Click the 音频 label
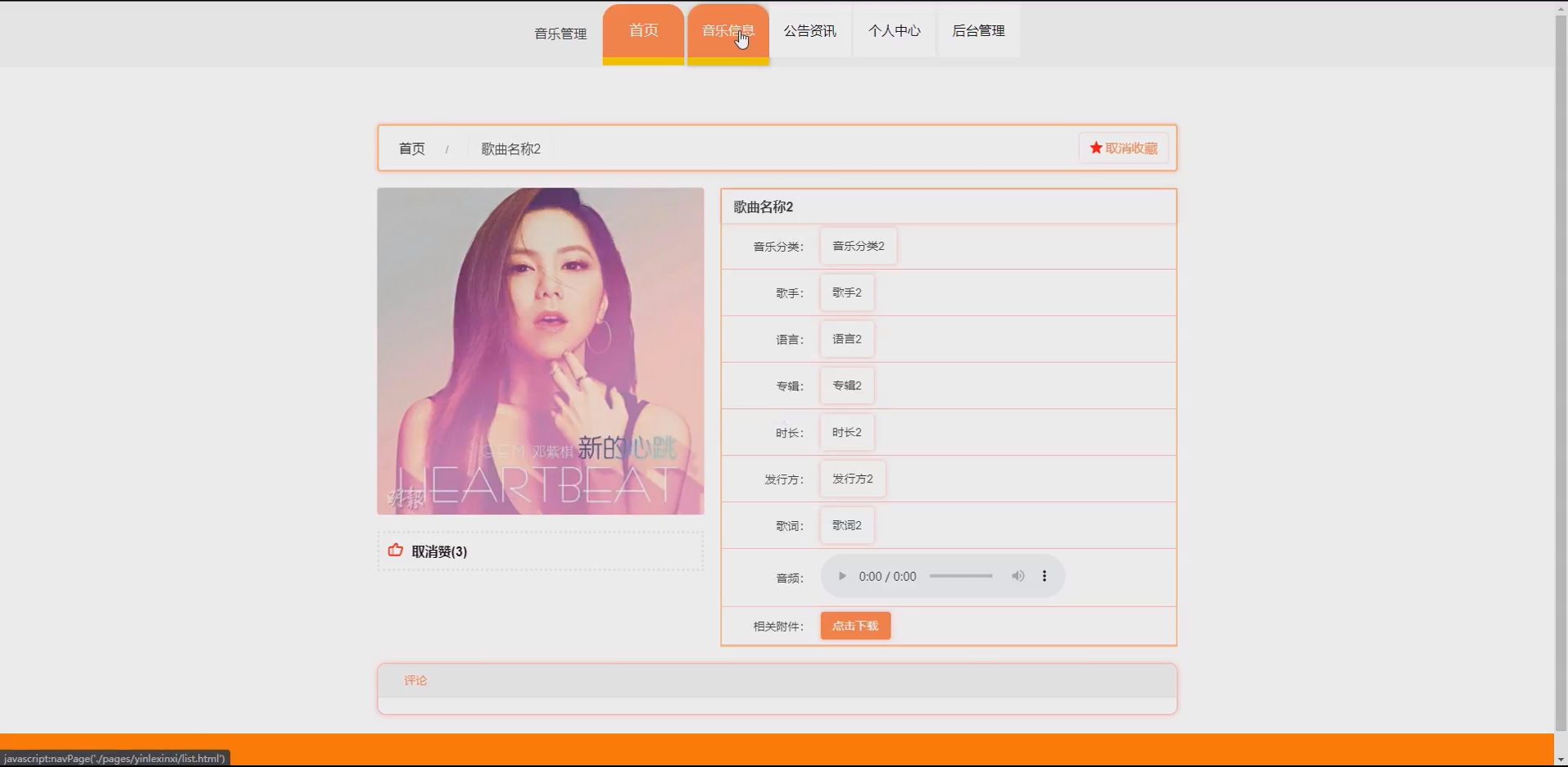Viewport: 1568px width, 767px height. [790, 578]
